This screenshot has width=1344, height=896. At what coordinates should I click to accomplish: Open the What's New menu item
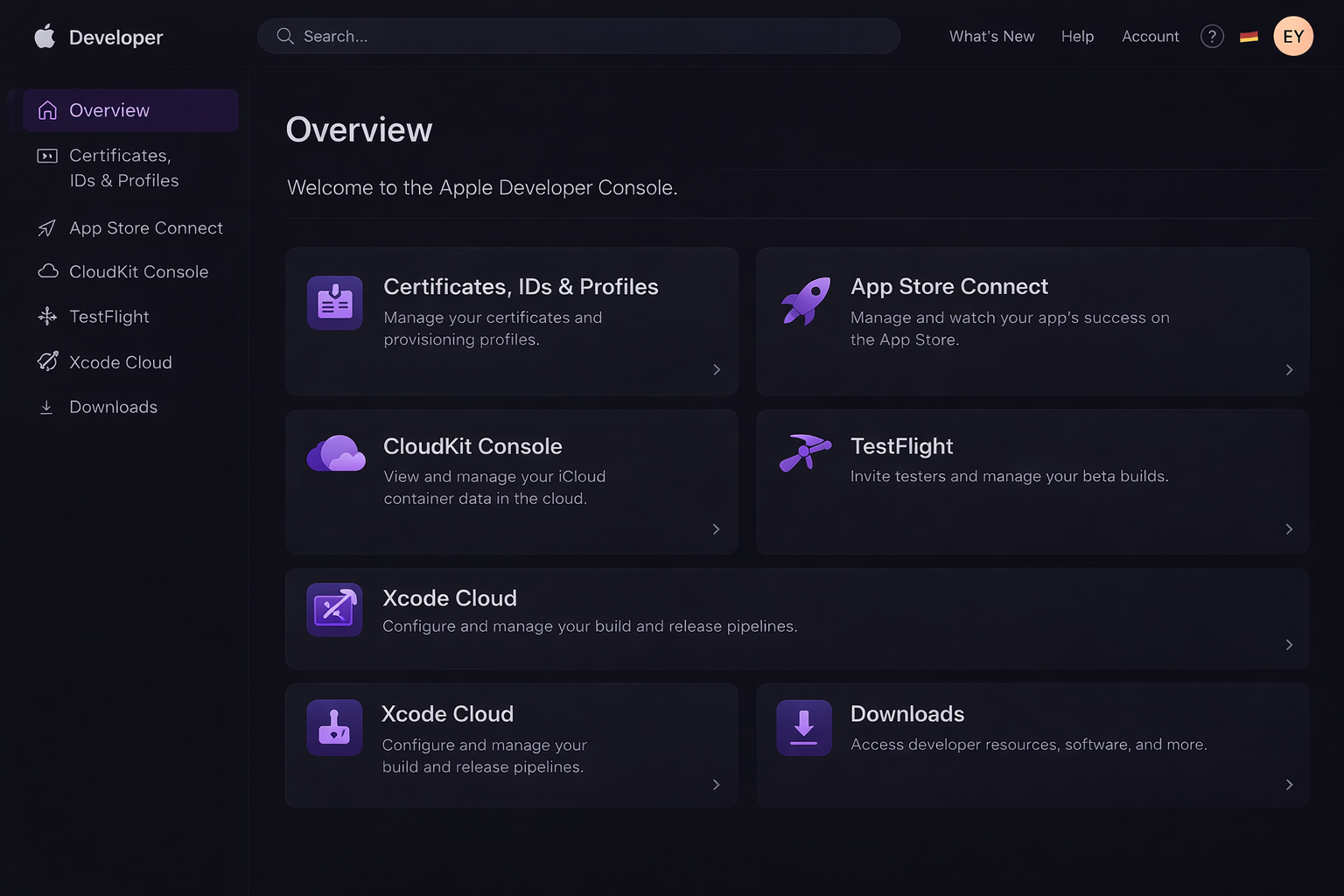pos(991,36)
